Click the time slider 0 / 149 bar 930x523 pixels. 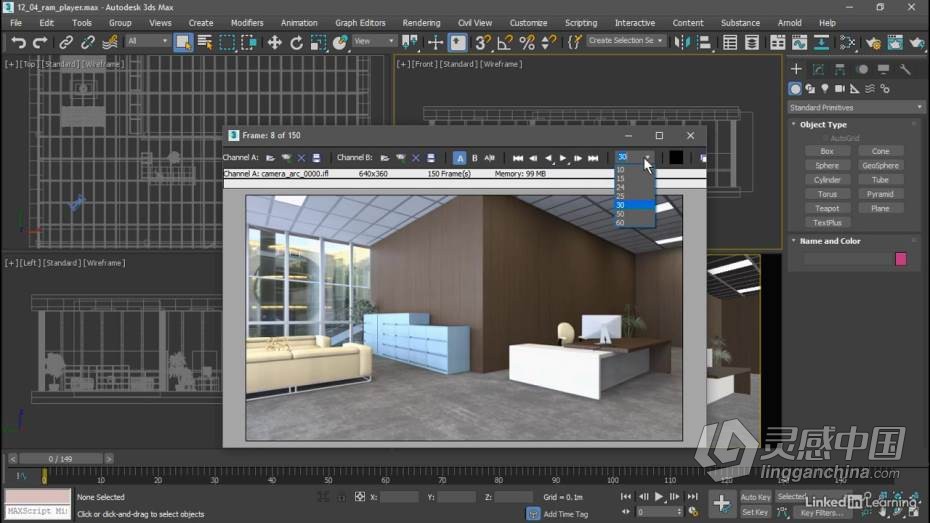point(60,458)
